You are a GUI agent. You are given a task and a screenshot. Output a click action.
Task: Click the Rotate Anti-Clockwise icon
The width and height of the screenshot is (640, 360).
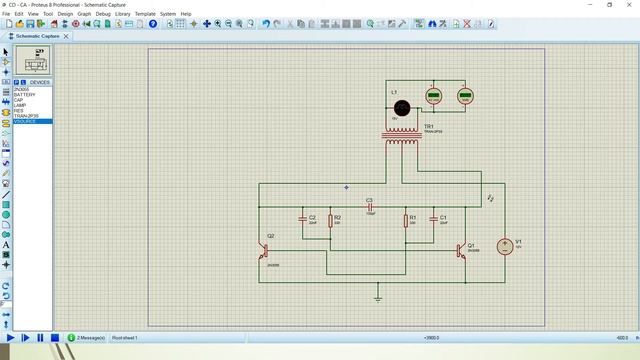click(x=6, y=296)
